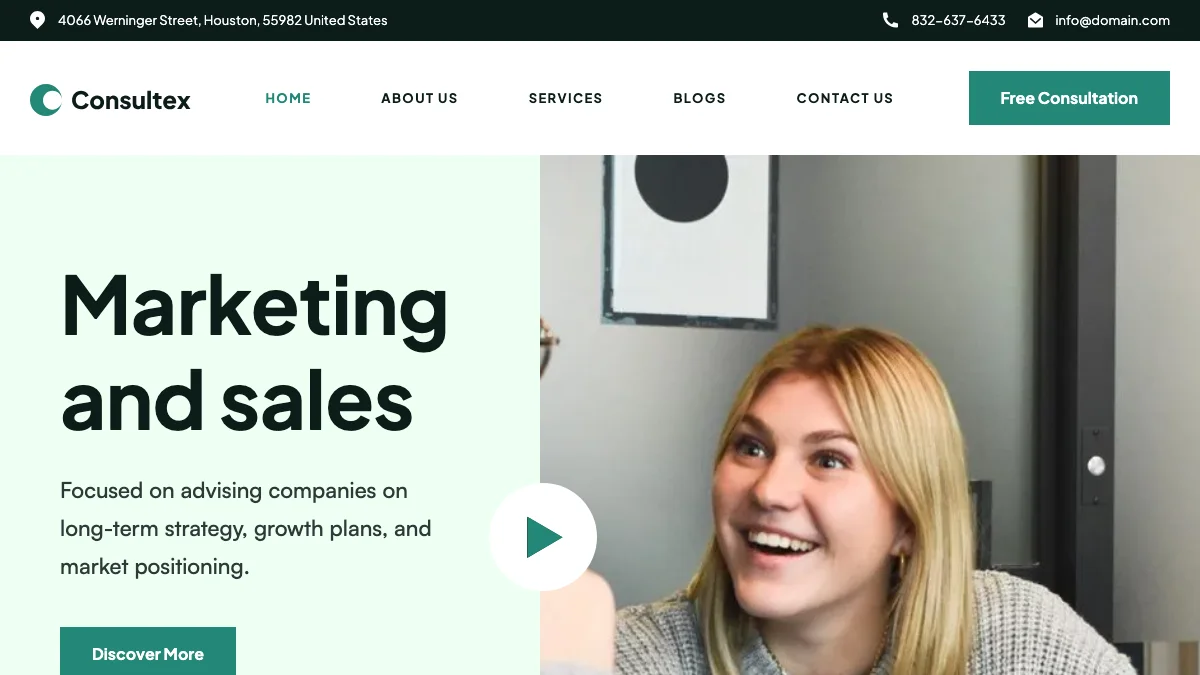
Task: Click the phone handset icon
Action: tap(890, 20)
